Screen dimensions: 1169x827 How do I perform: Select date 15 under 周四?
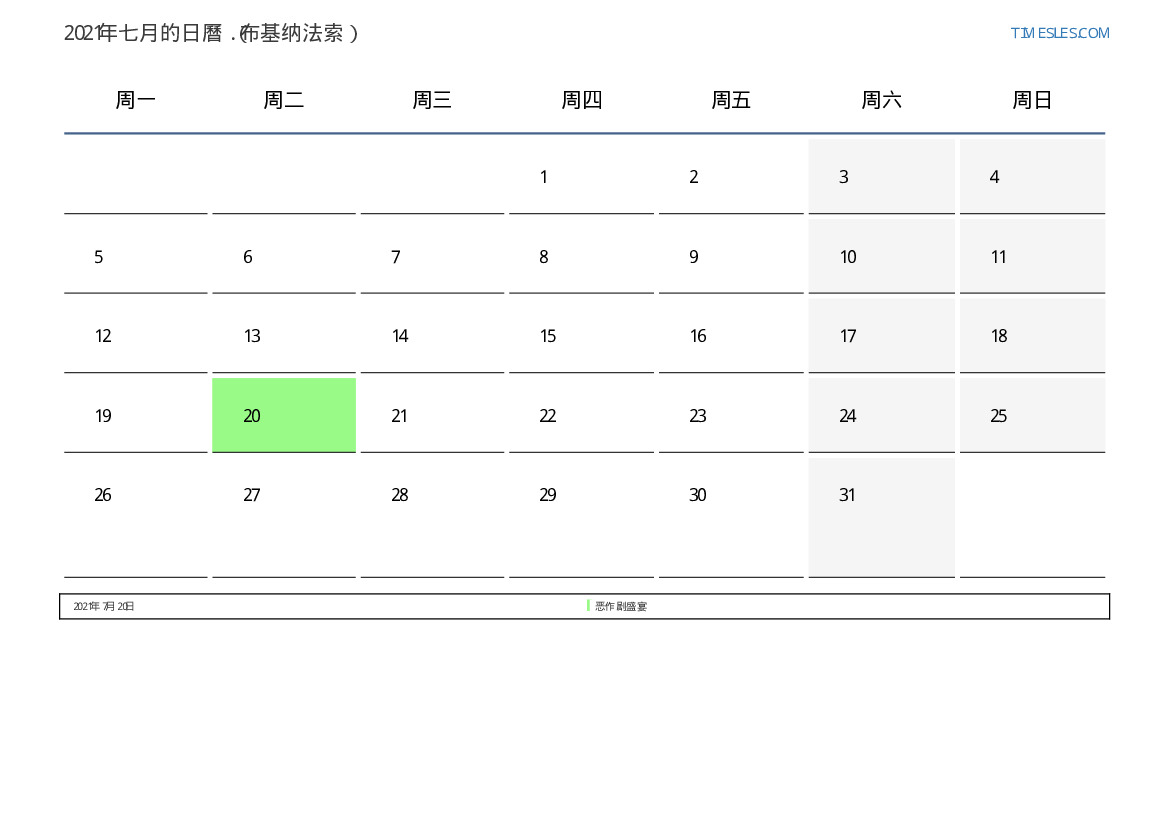(548, 336)
